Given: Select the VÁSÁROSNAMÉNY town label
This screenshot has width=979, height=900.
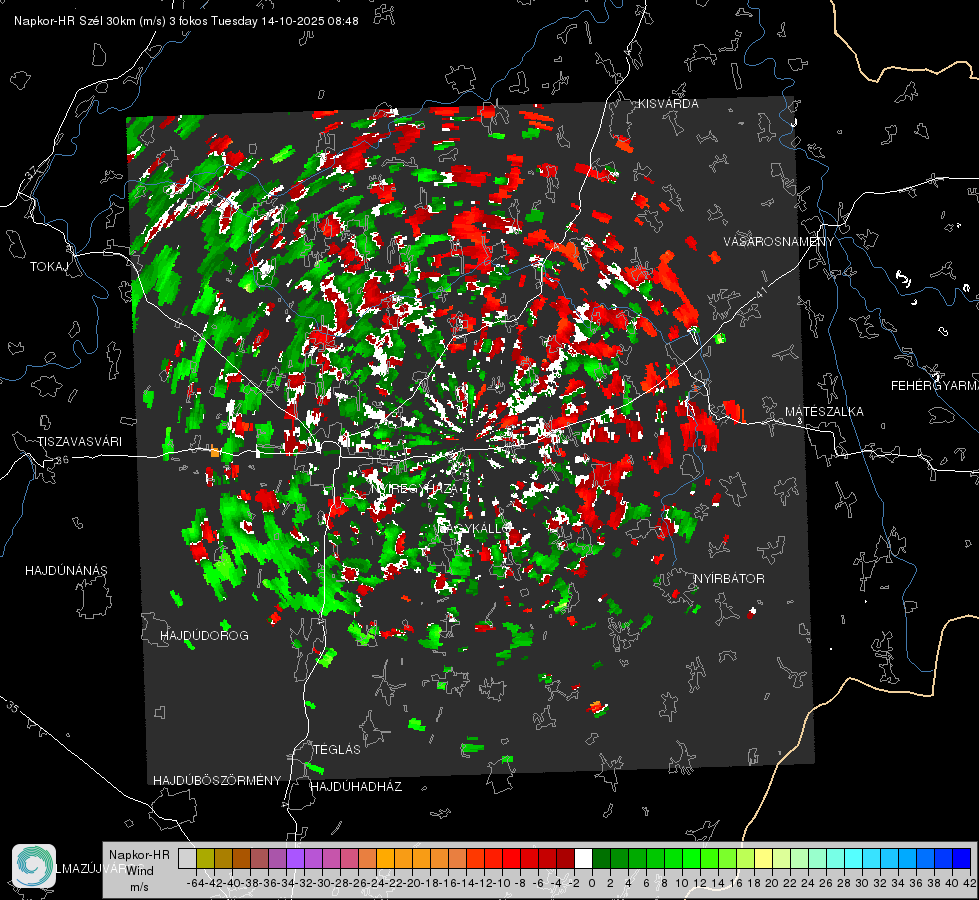Looking at the screenshot, I should [x=778, y=242].
